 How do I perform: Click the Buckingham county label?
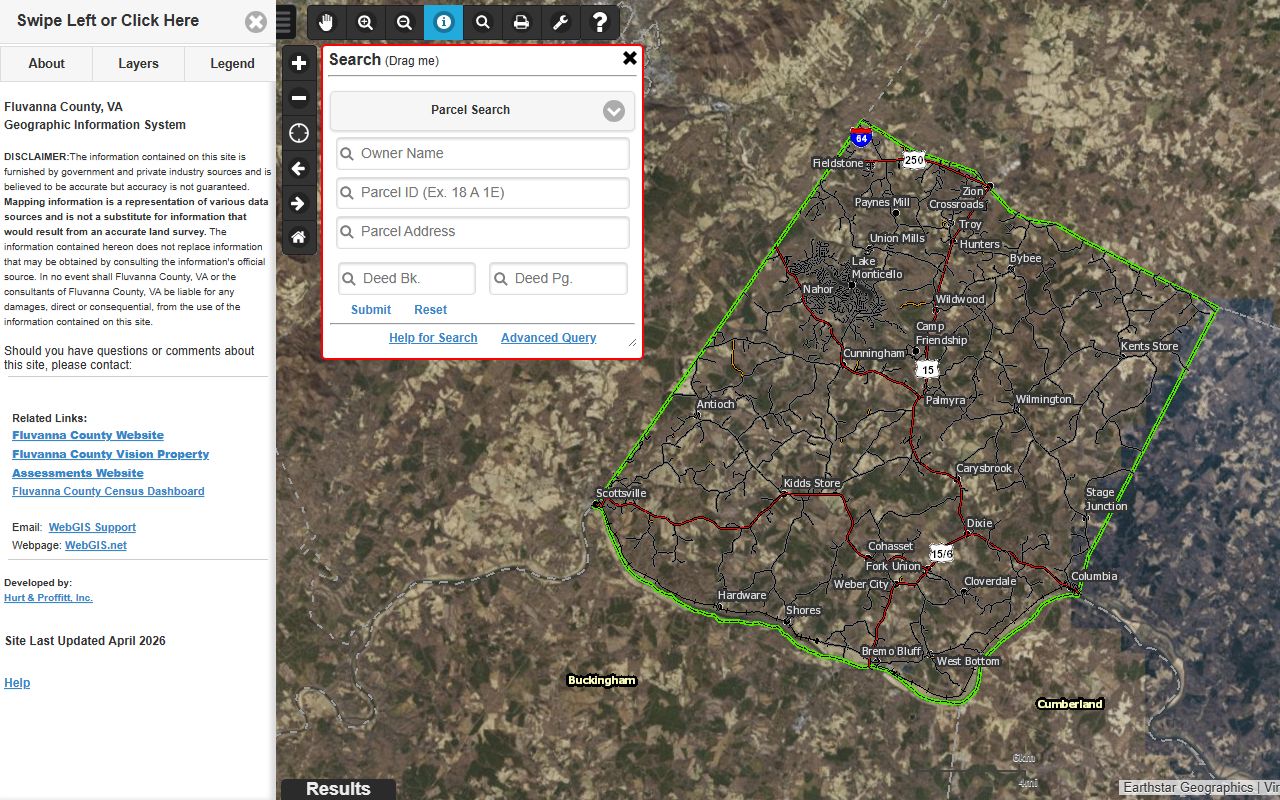click(602, 680)
